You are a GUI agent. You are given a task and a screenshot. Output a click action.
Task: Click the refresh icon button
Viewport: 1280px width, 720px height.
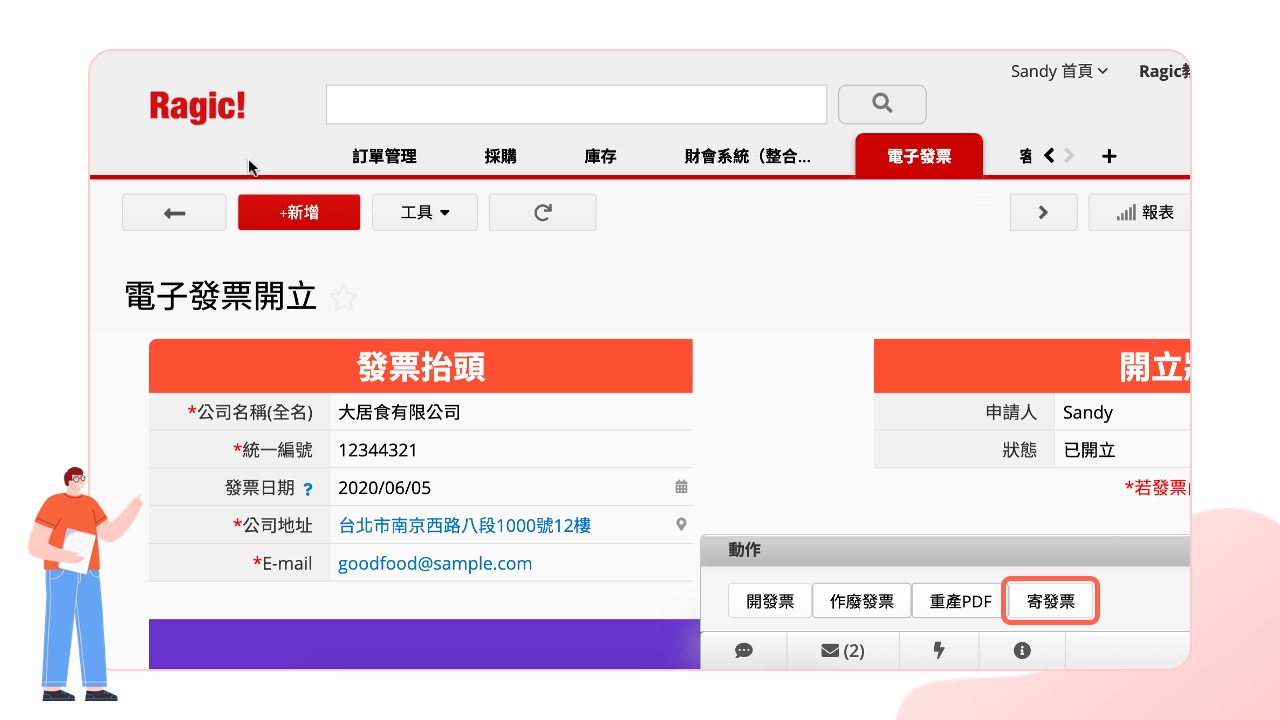point(542,213)
